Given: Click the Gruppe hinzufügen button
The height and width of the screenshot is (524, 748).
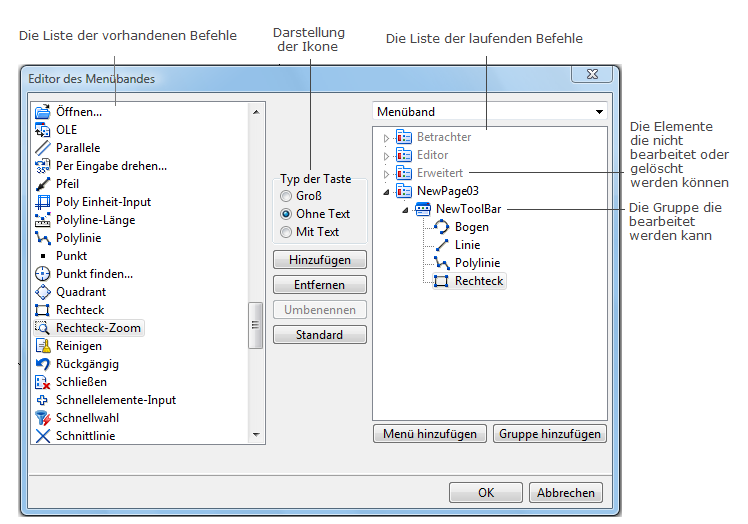Looking at the screenshot, I should click(x=550, y=434).
